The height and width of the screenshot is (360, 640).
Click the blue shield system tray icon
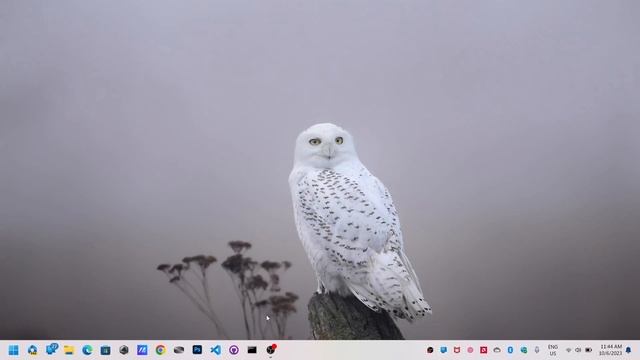(x=443, y=350)
